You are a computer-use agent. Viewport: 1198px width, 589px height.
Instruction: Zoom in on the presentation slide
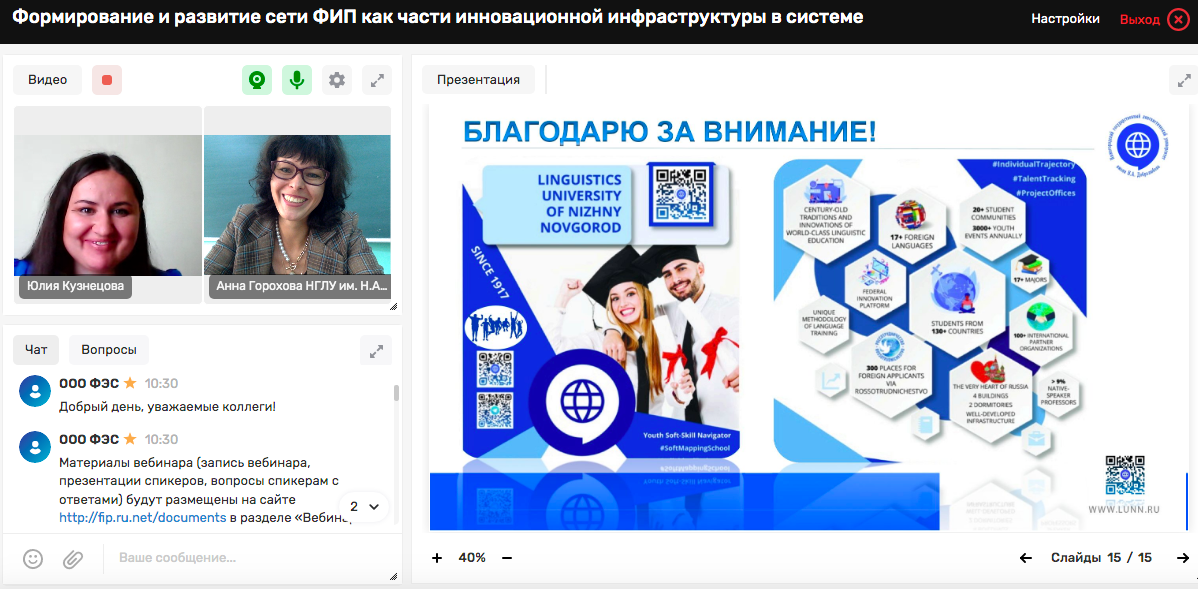click(437, 558)
